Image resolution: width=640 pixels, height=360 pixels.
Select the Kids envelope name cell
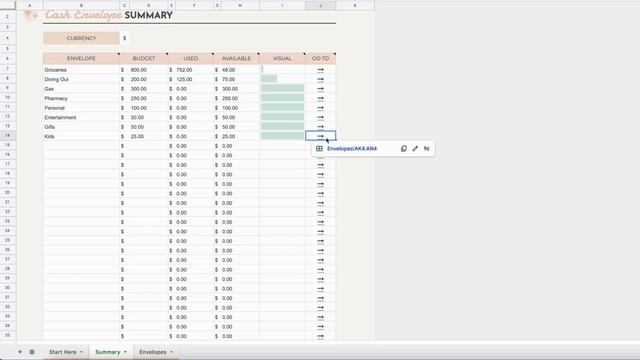click(81, 136)
